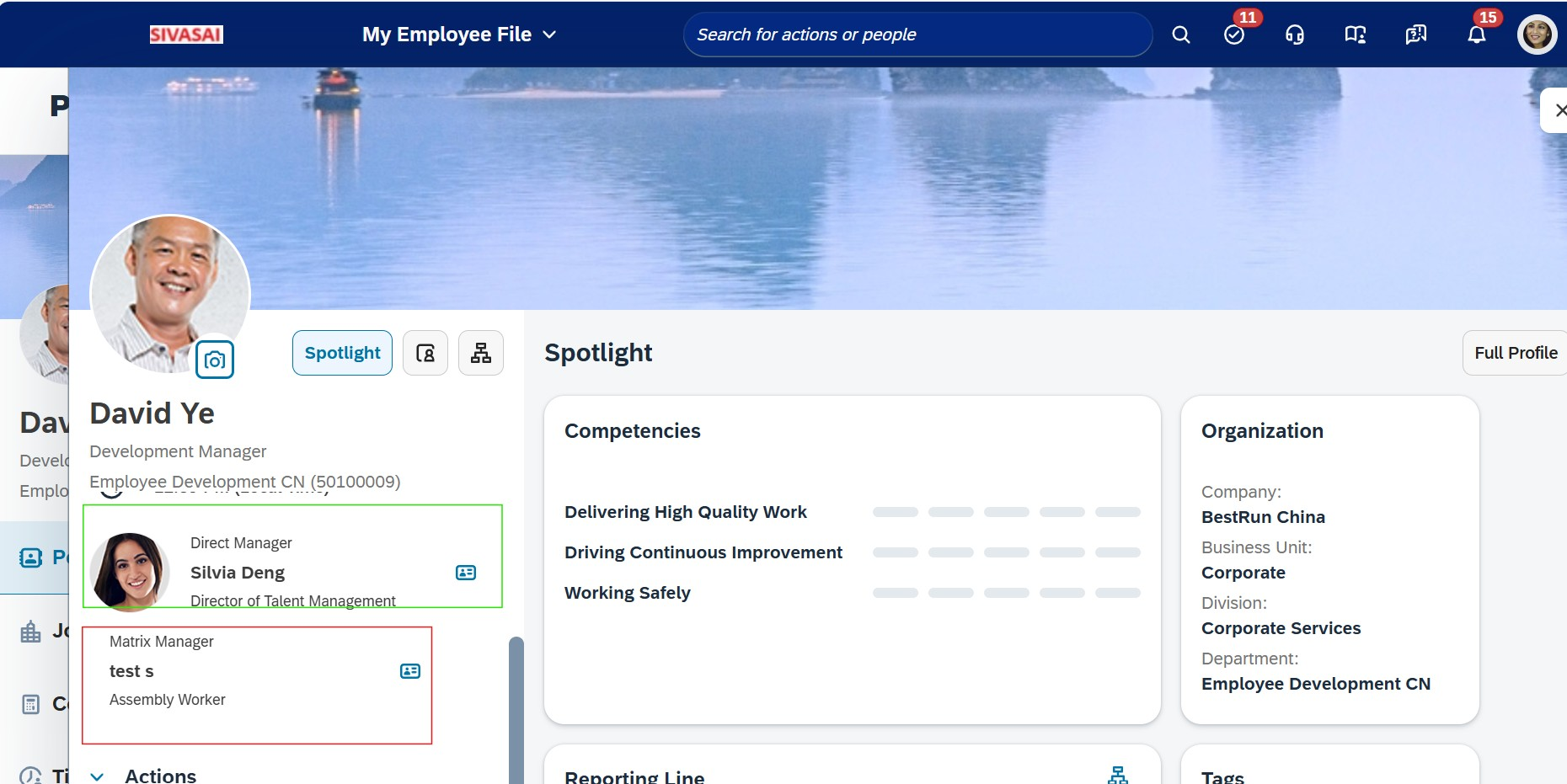Click the camera icon to change photo

[215, 360]
